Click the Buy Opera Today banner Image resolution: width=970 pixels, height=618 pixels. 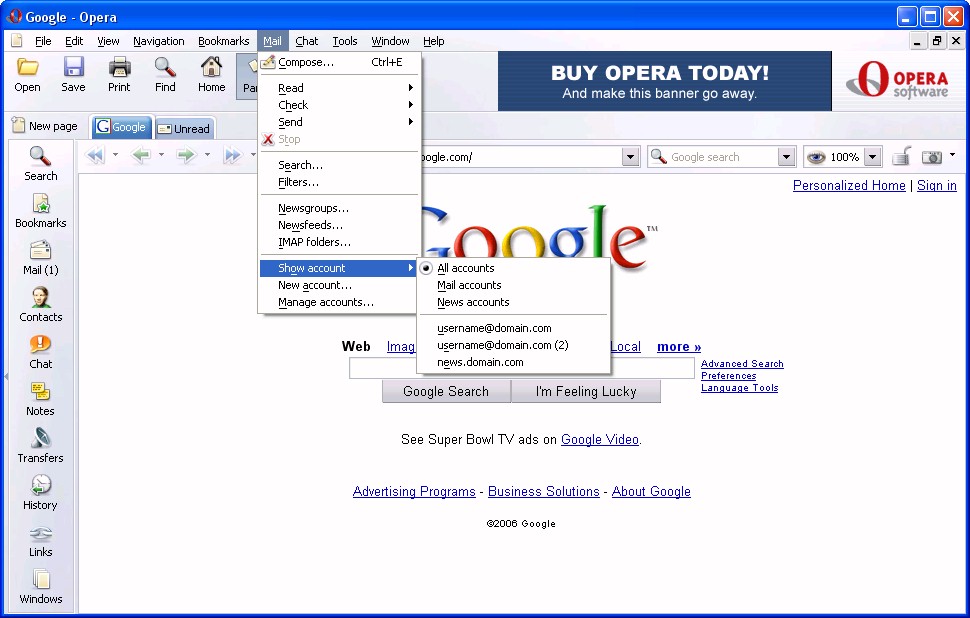664,81
